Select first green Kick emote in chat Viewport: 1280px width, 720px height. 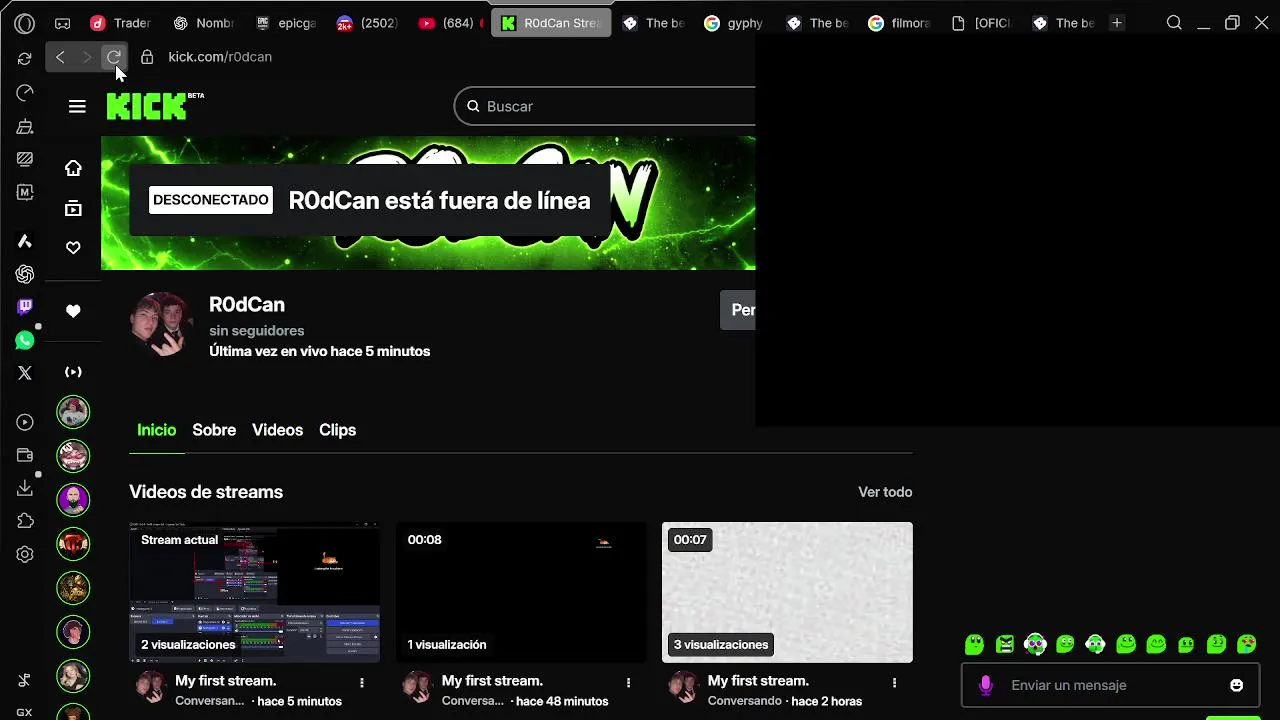point(975,644)
